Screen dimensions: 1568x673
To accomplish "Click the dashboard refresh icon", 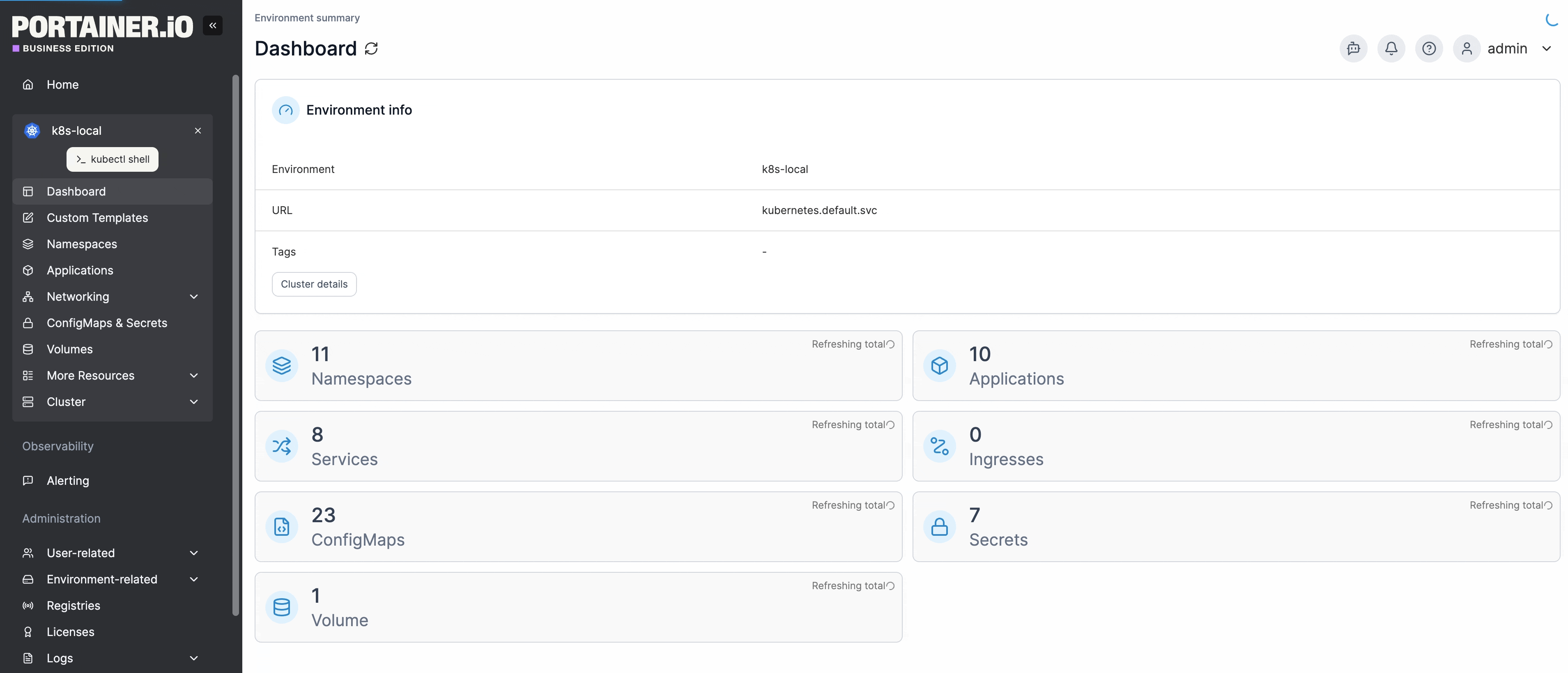I will (371, 49).
